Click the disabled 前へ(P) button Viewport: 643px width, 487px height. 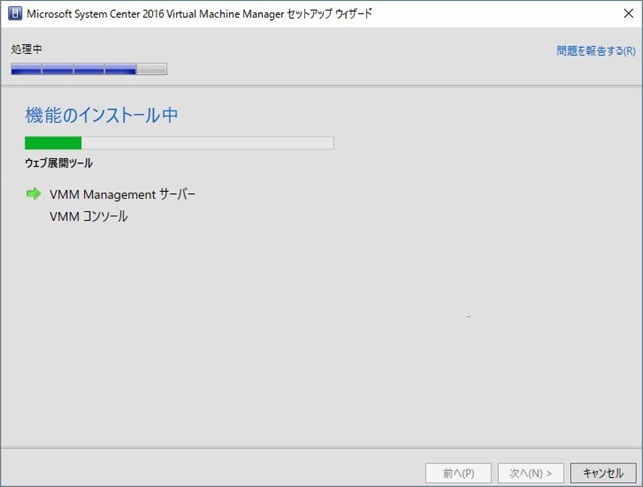pos(457,472)
